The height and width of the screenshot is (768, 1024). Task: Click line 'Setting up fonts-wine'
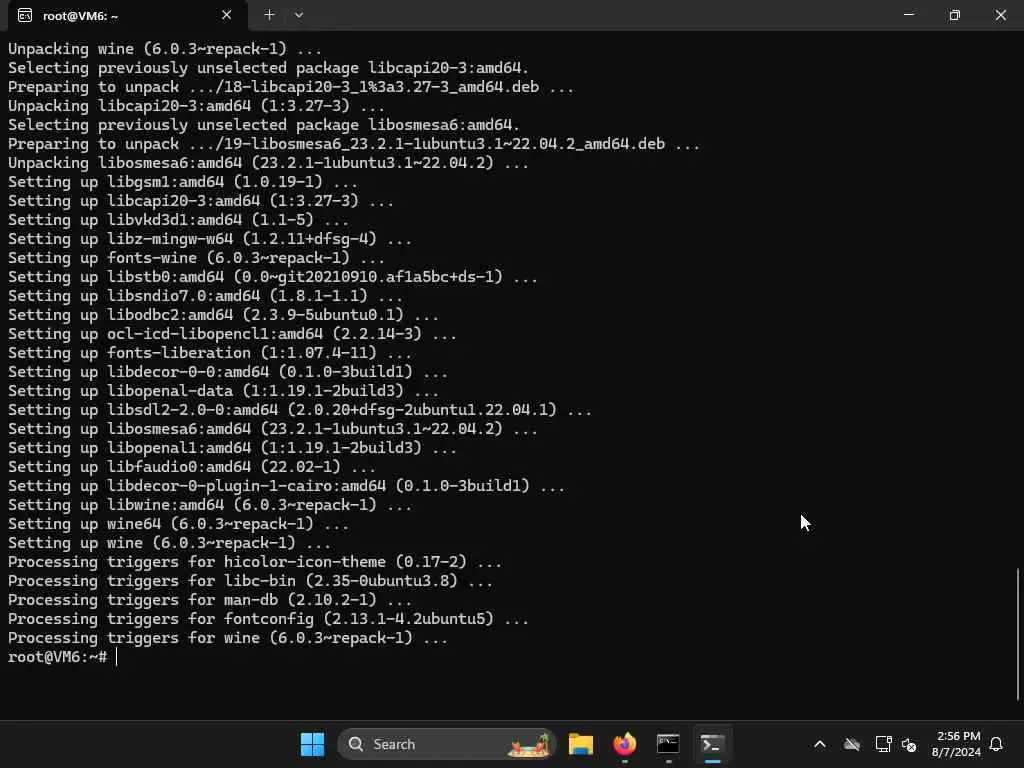(196, 258)
